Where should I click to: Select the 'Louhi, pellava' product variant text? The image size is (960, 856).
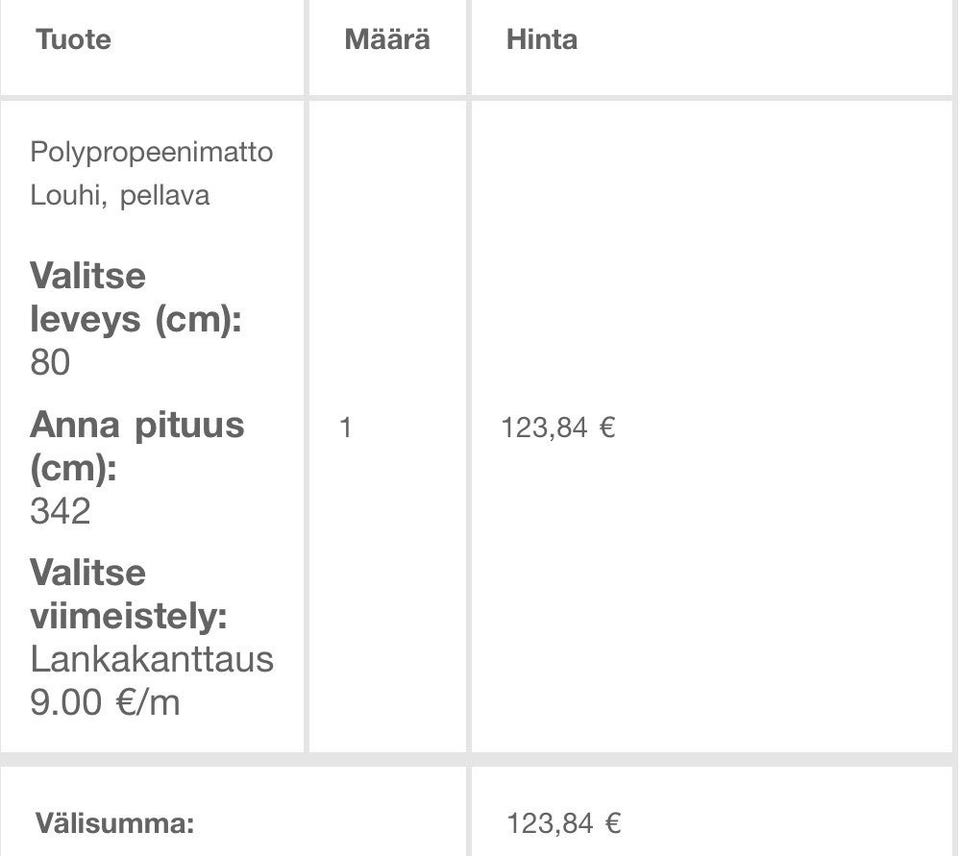click(x=120, y=195)
